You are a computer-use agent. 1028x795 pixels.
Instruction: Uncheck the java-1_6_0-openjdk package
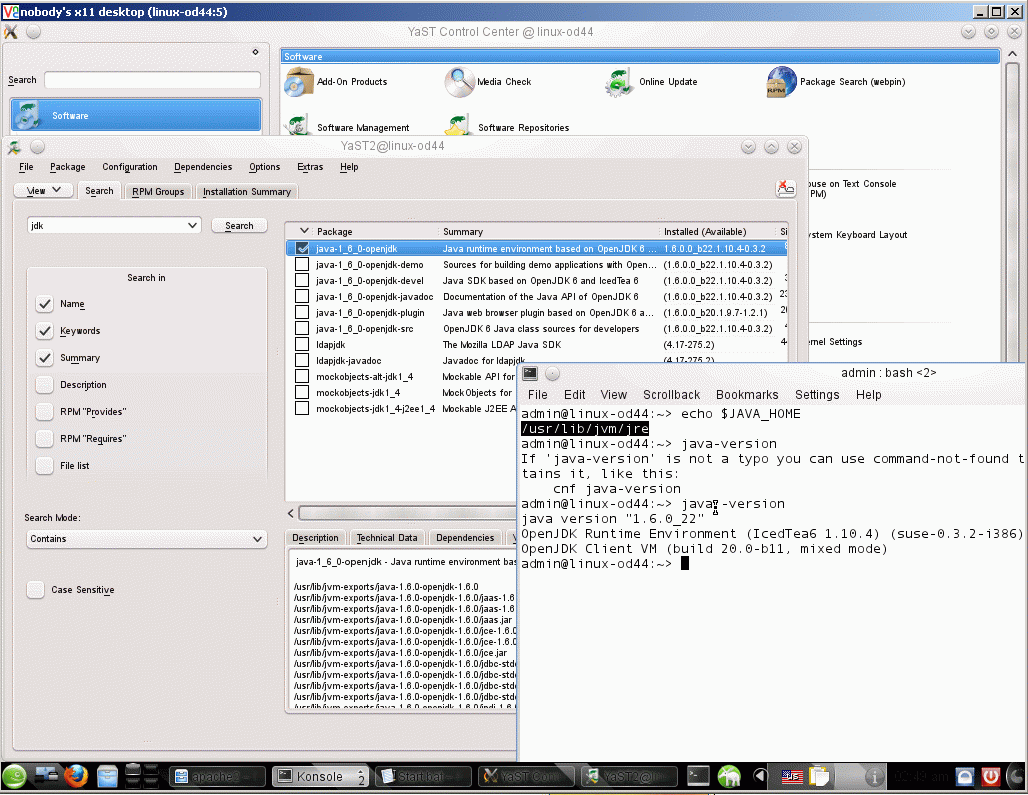pyautogui.click(x=302, y=248)
